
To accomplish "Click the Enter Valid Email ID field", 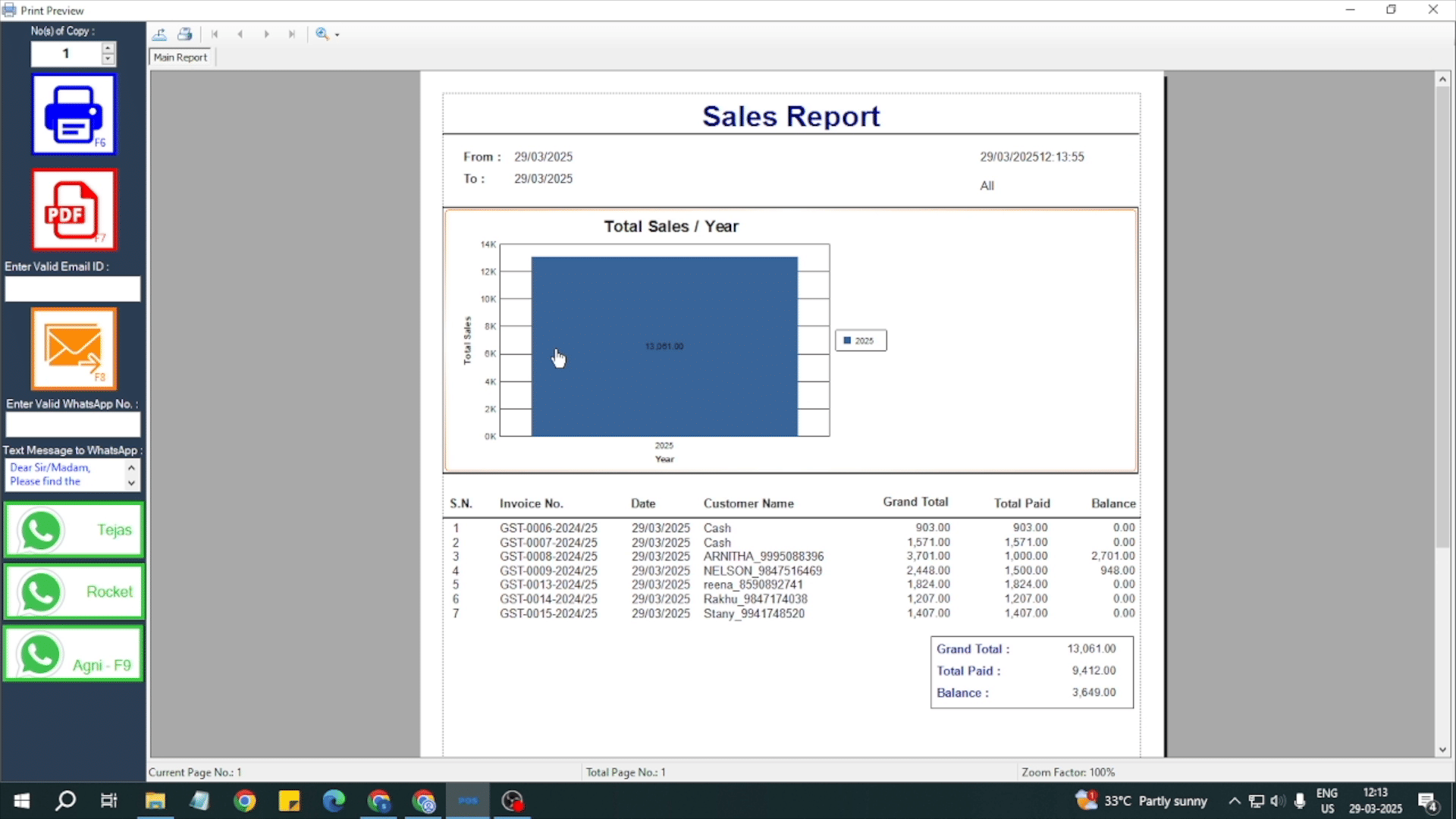I will [73, 289].
